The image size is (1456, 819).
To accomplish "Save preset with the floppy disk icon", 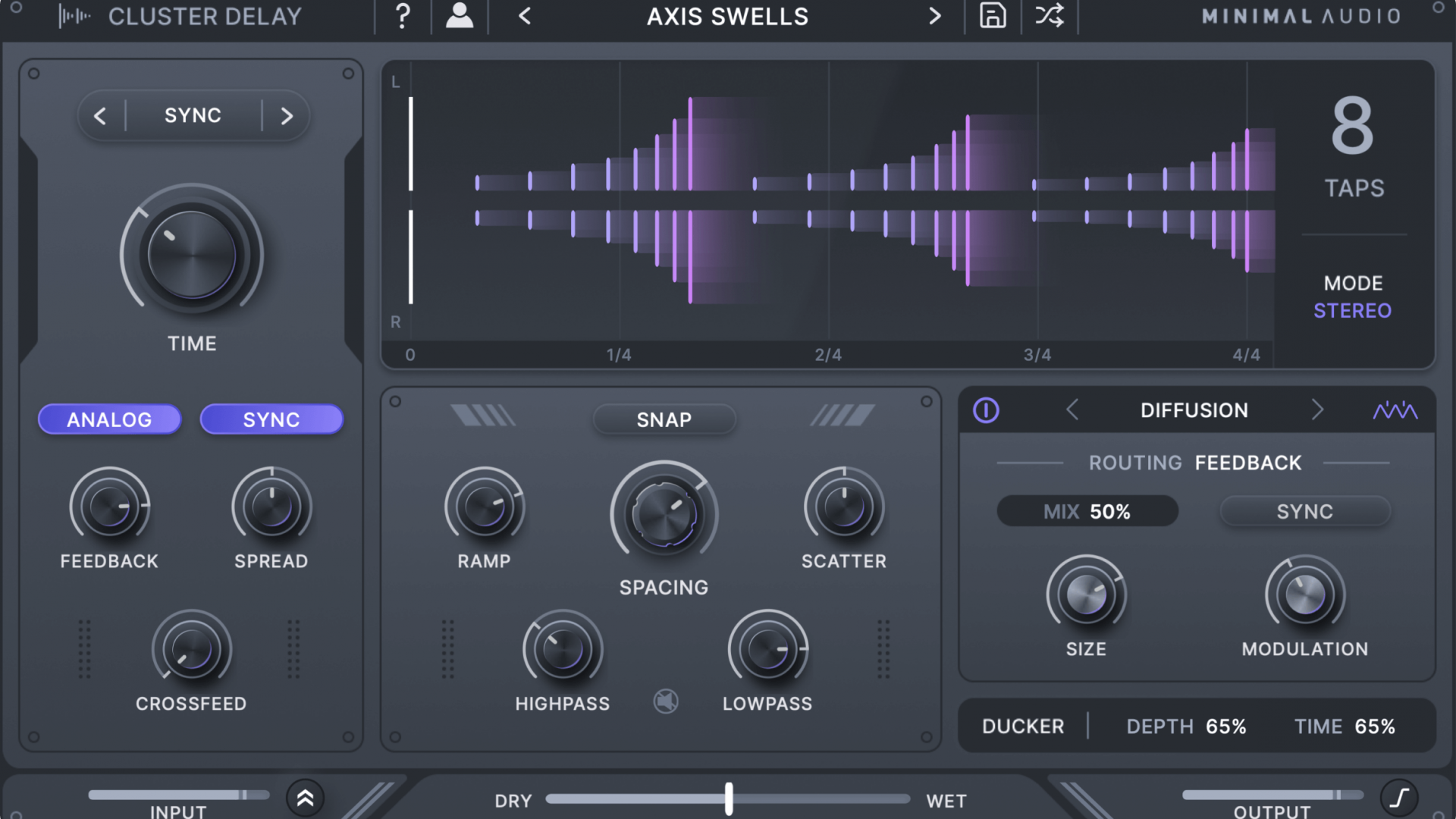I will (x=992, y=16).
